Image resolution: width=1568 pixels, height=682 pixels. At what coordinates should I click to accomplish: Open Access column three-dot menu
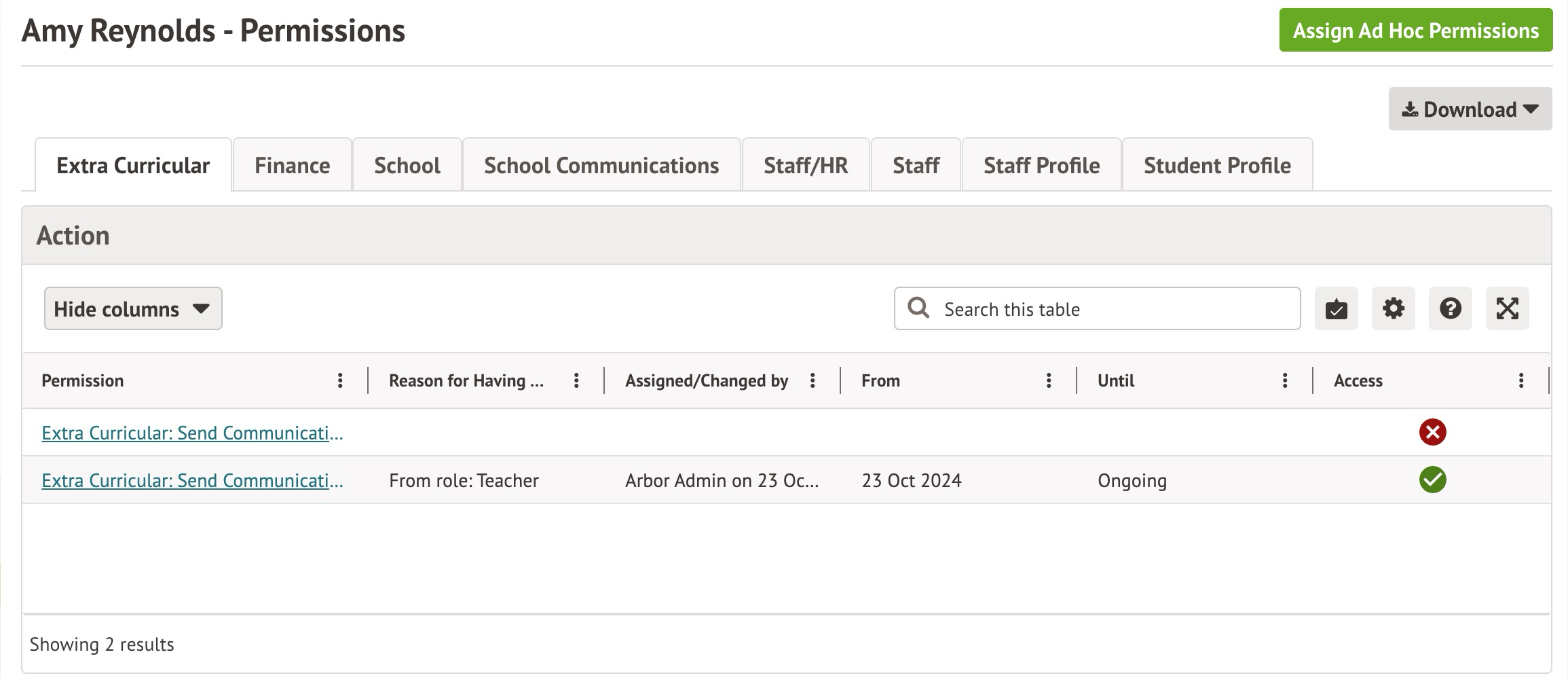tap(1521, 381)
